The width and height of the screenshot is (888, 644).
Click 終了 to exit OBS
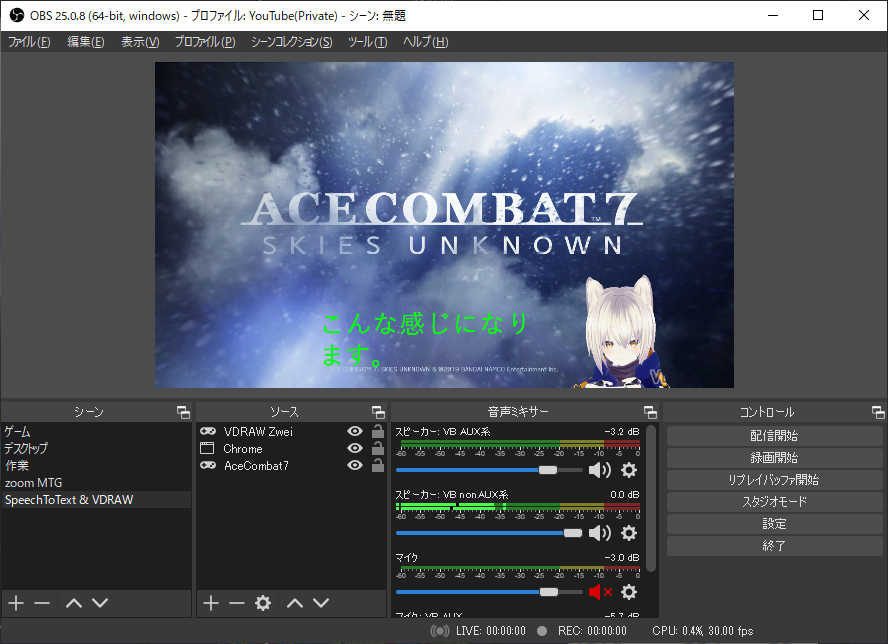click(x=774, y=546)
